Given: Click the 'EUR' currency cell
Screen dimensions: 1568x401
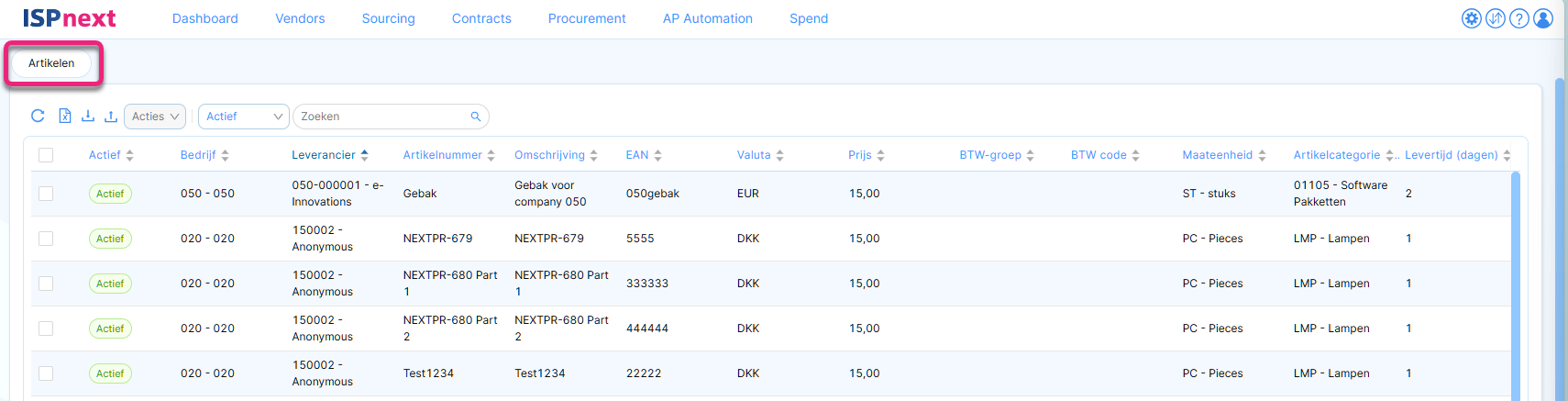Looking at the screenshot, I should click(748, 194).
